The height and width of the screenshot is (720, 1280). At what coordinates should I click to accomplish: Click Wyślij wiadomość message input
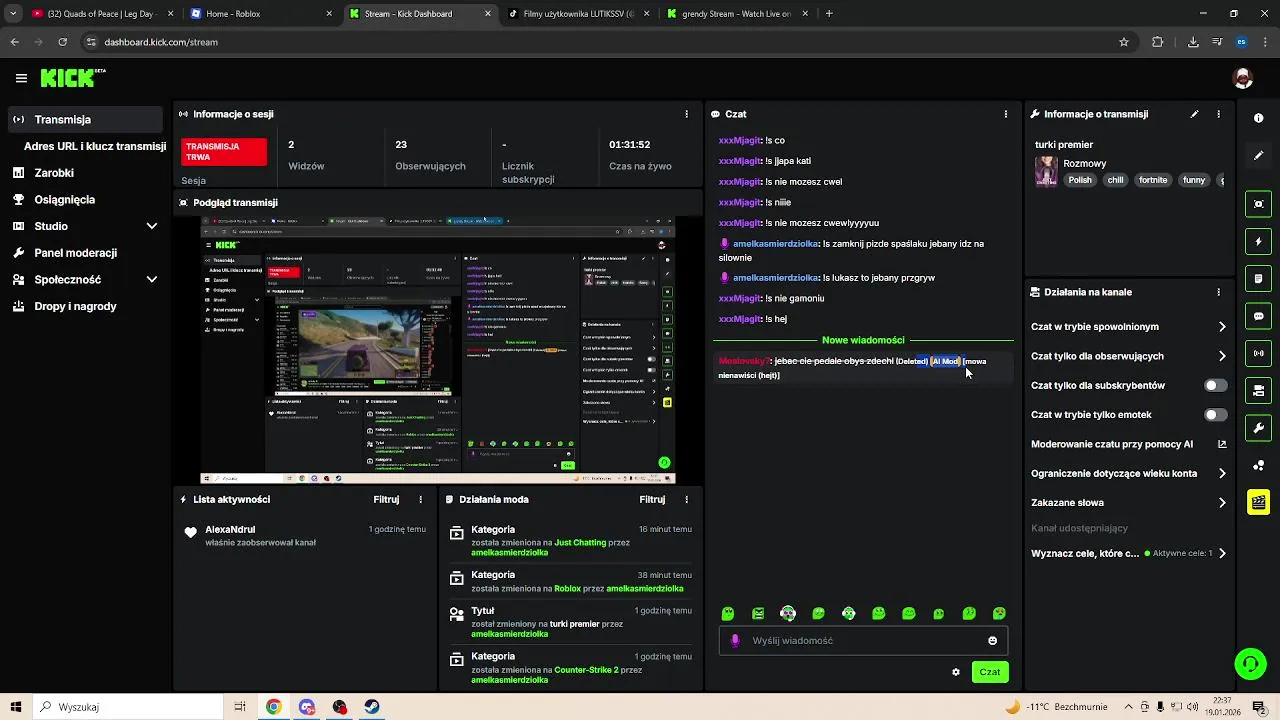tap(863, 641)
